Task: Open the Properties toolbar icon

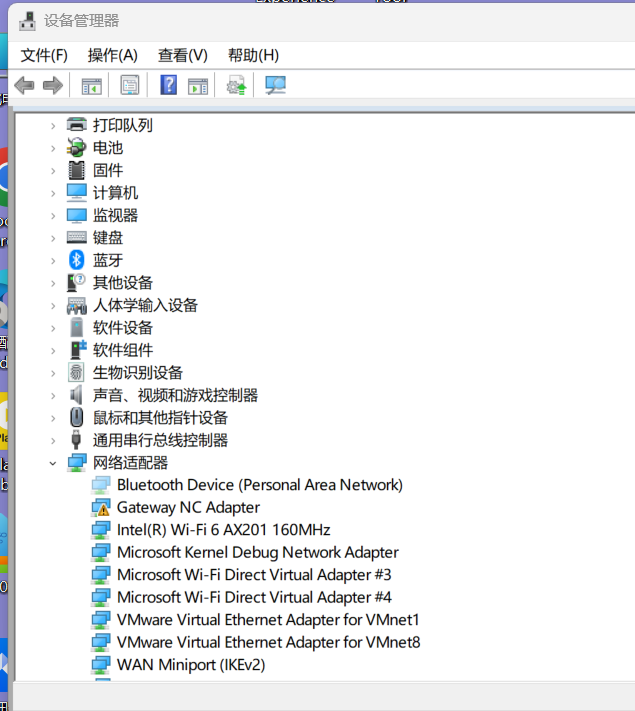Action: point(130,85)
